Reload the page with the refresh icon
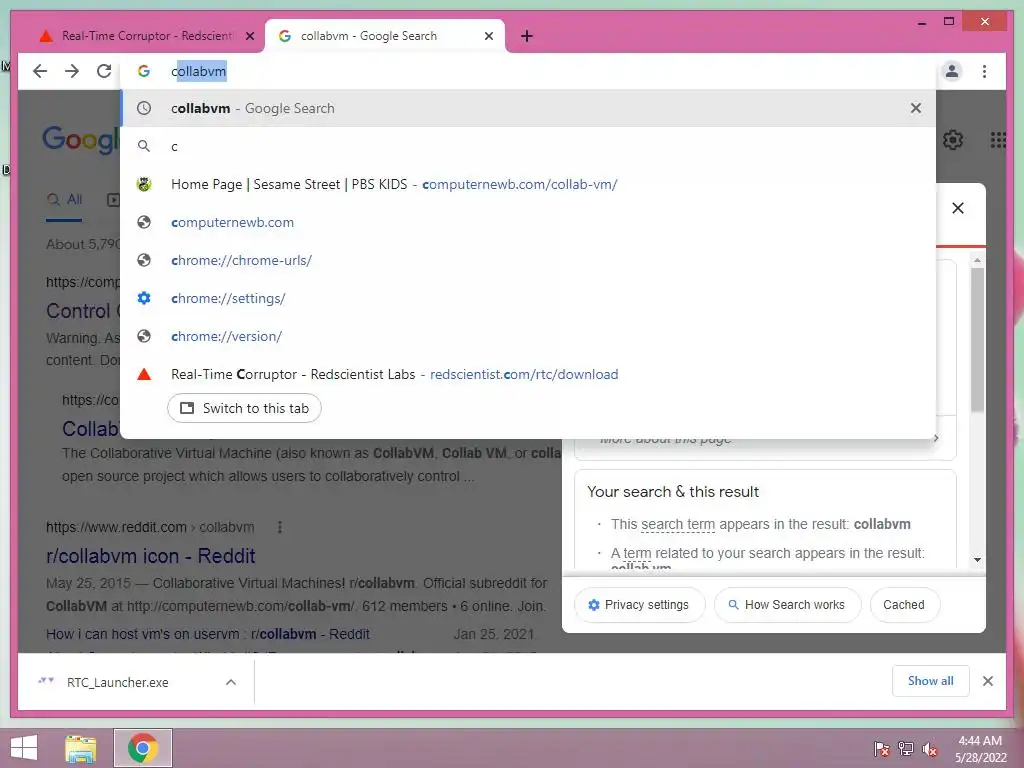The image size is (1024, 768). click(x=104, y=71)
